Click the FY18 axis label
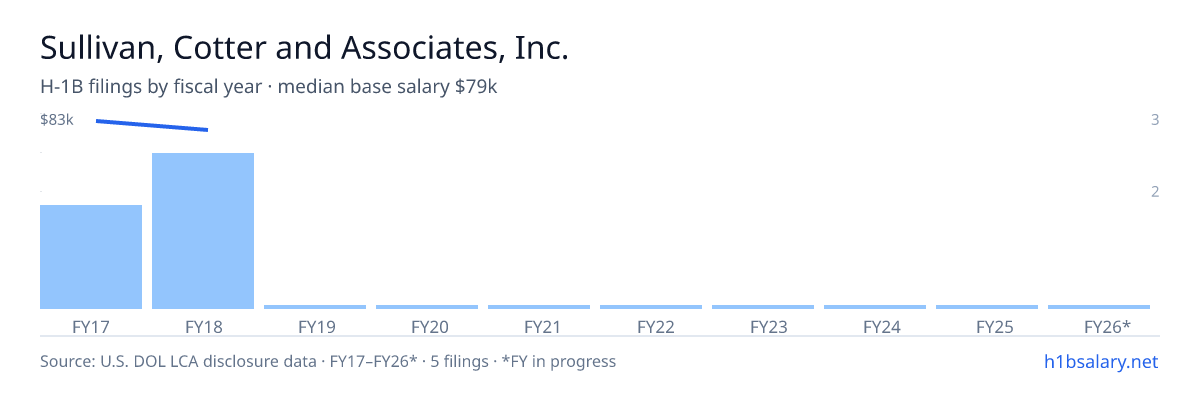 tap(203, 327)
